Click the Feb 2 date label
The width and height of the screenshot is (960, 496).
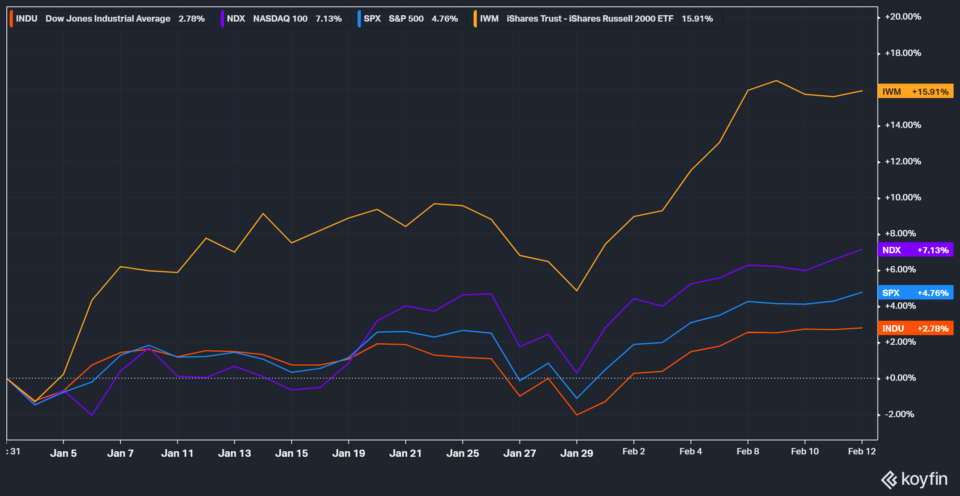click(634, 454)
